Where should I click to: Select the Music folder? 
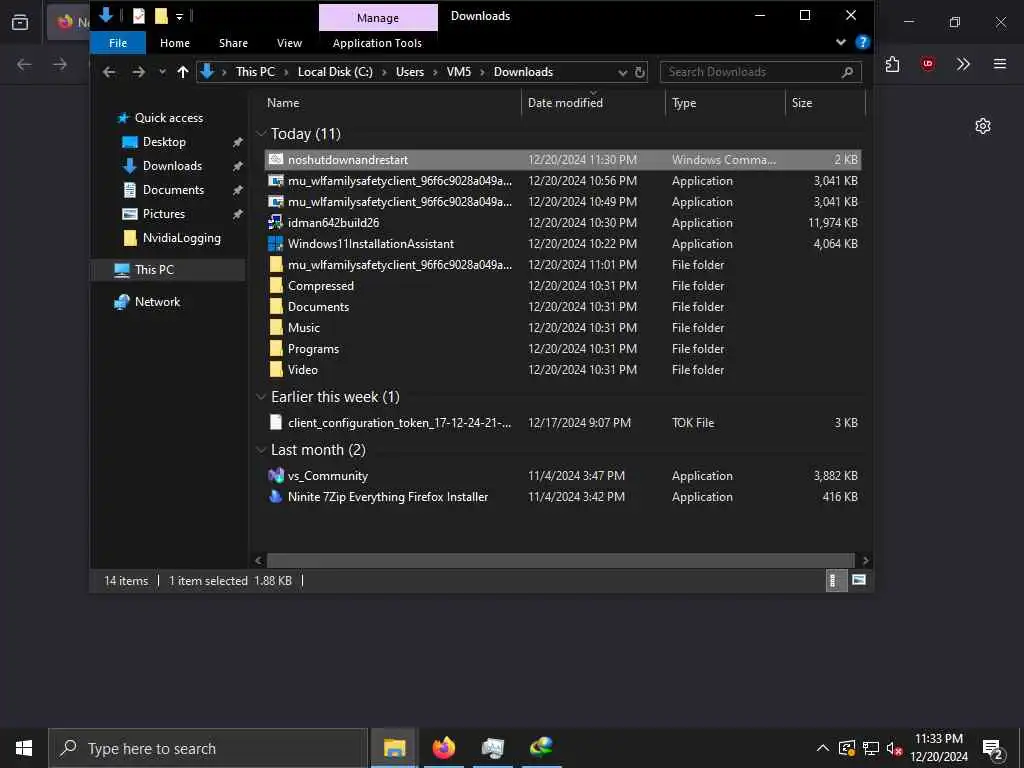(304, 328)
